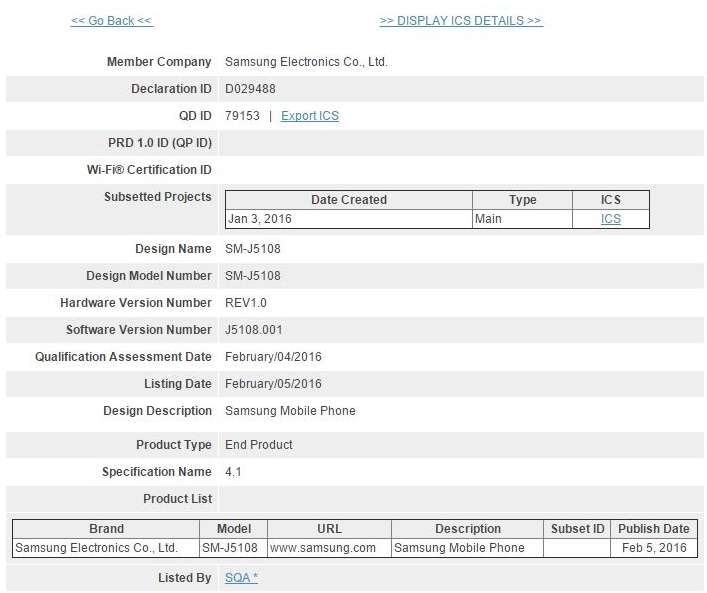Image resolution: width=707 pixels, height=593 pixels.
Task: Click product list brand Samsung Electronics cell
Action: click(x=106, y=548)
